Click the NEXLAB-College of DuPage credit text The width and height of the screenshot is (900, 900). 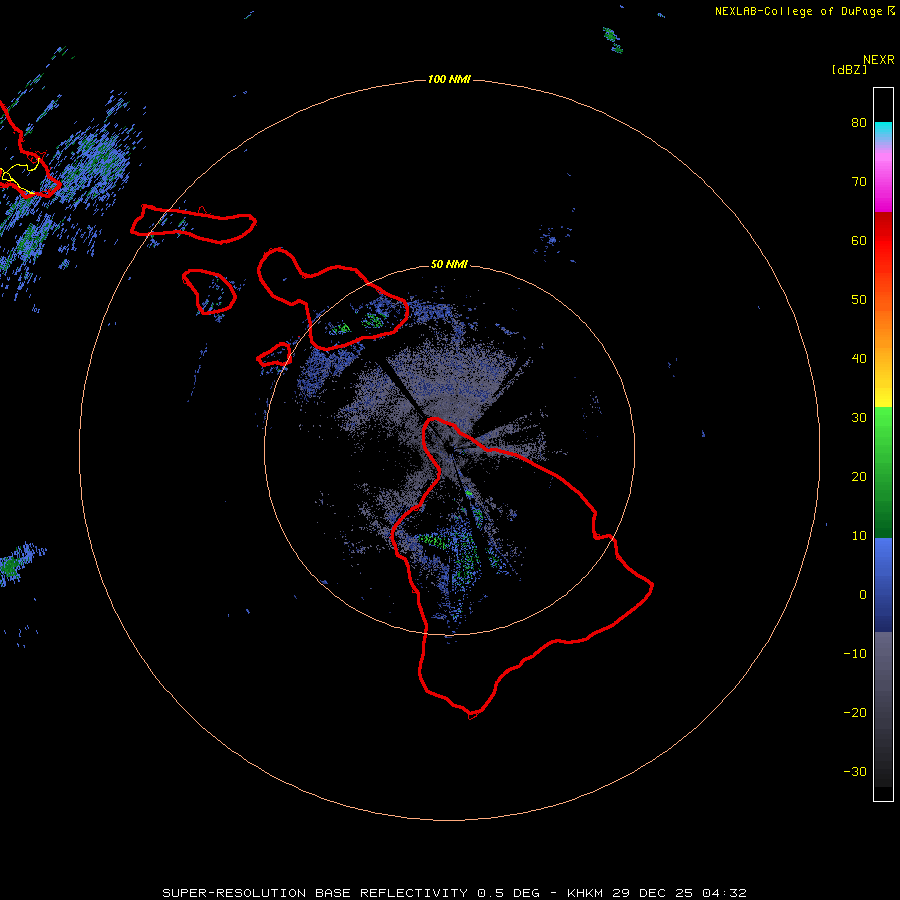click(805, 11)
